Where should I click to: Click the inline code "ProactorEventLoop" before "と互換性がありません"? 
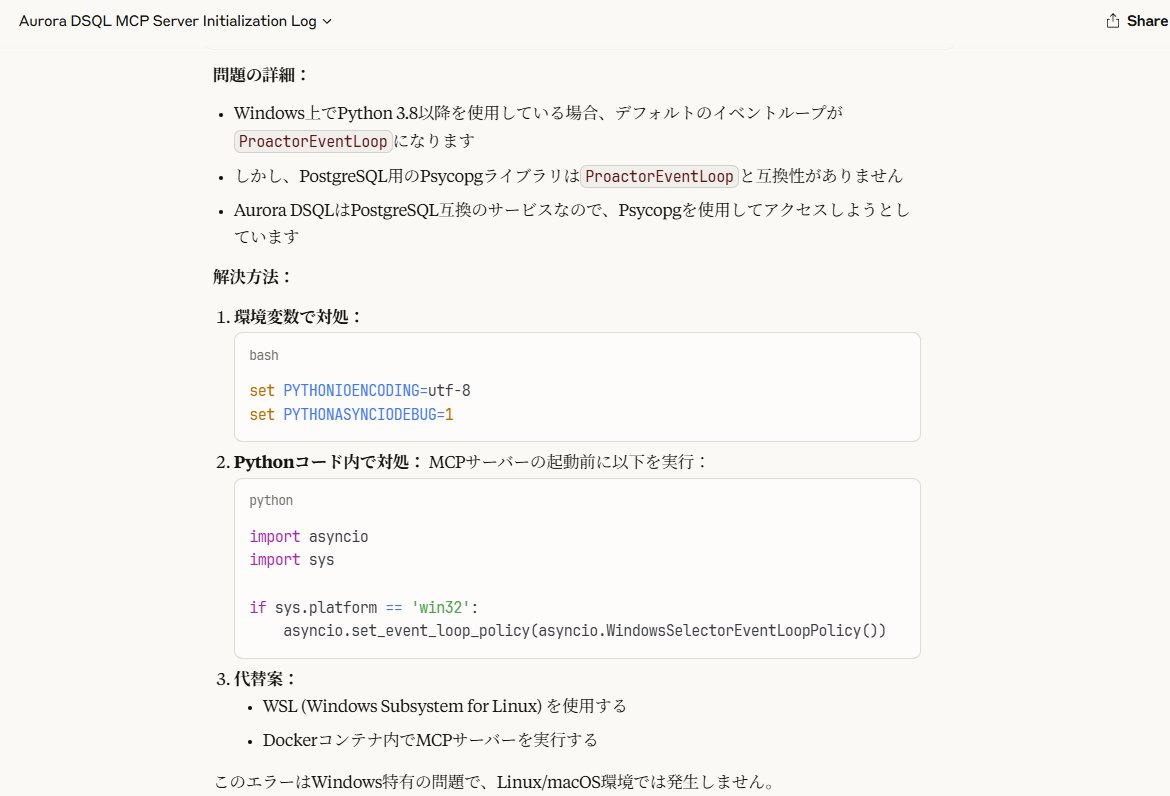659,176
